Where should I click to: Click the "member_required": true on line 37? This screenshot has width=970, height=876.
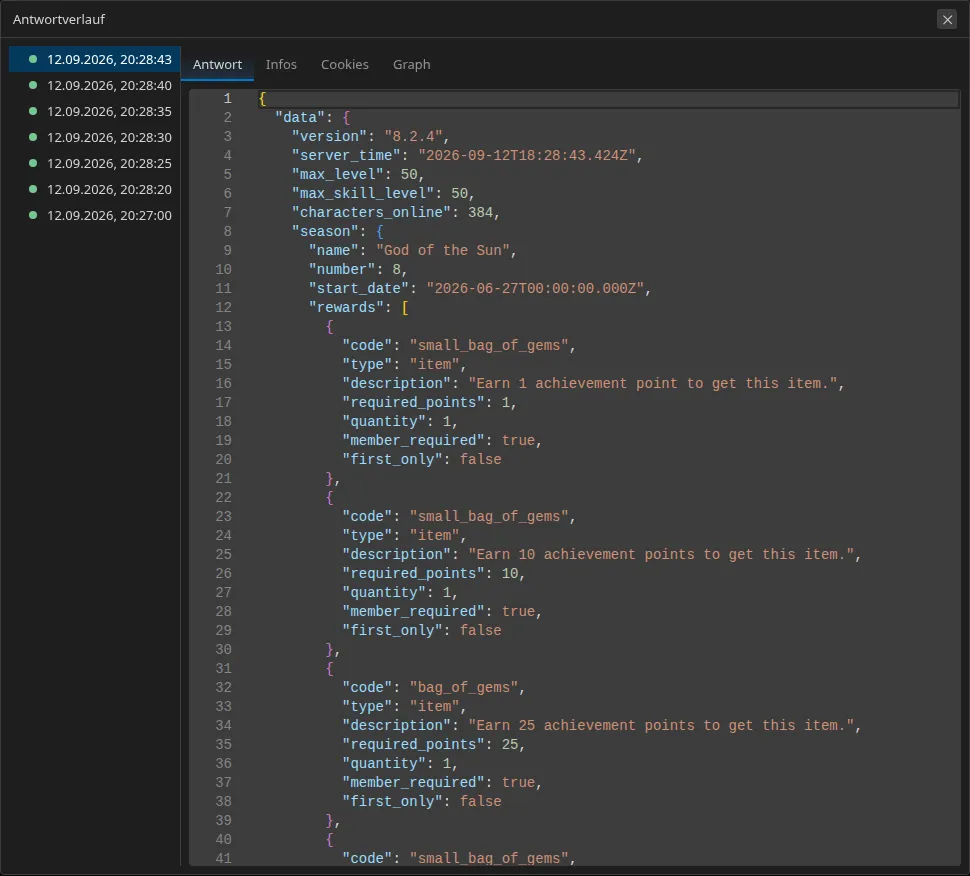[442, 783]
